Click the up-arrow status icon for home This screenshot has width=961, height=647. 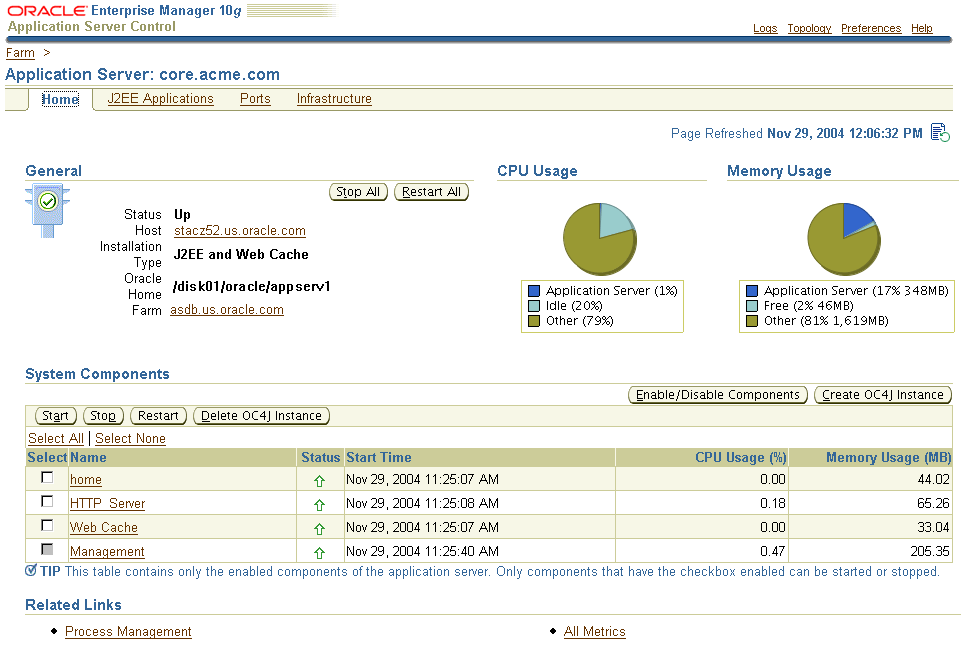[319, 481]
